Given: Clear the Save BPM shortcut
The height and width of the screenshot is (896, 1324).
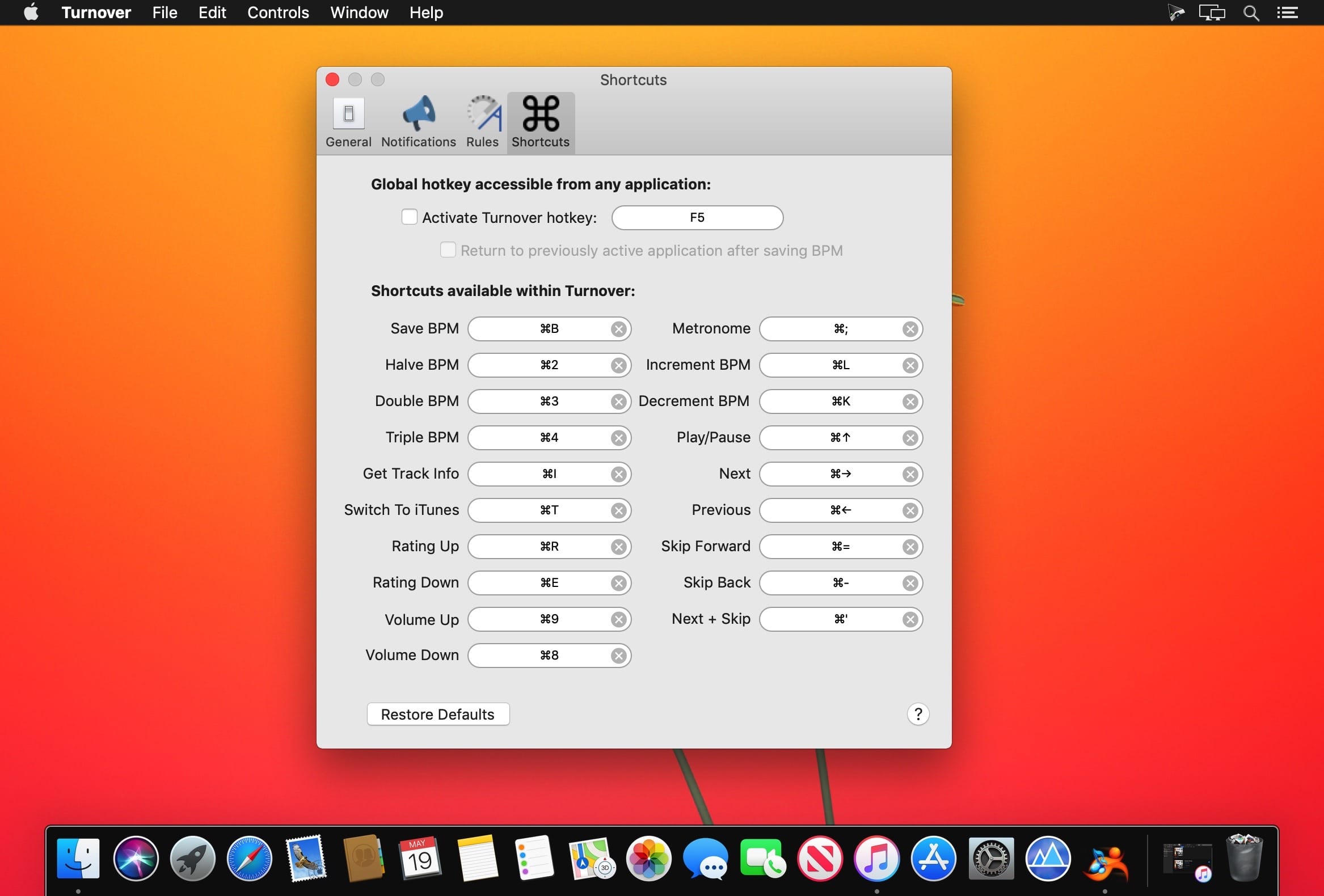Looking at the screenshot, I should (x=618, y=329).
